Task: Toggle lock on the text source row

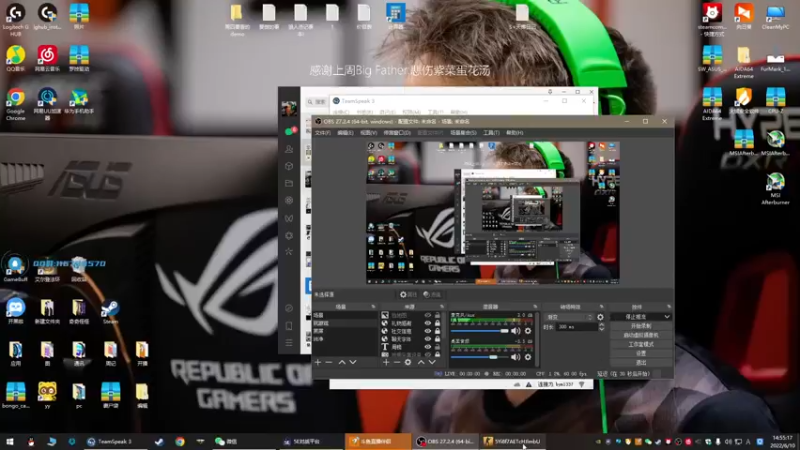Action: pyautogui.click(x=437, y=347)
